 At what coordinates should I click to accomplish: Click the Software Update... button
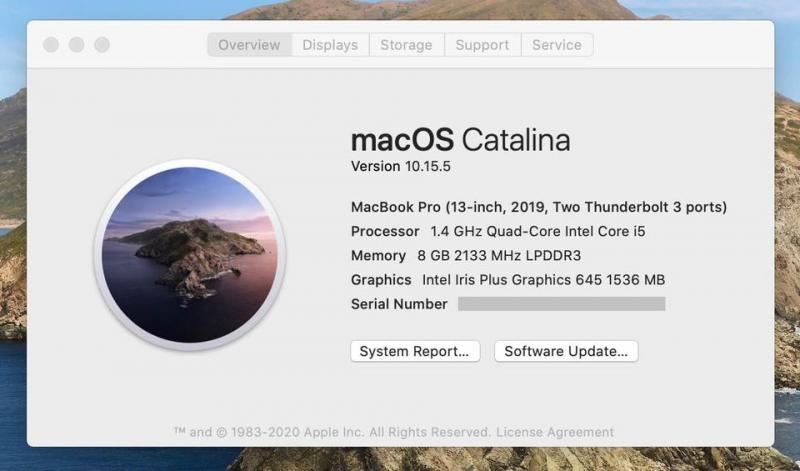pyautogui.click(x=566, y=351)
